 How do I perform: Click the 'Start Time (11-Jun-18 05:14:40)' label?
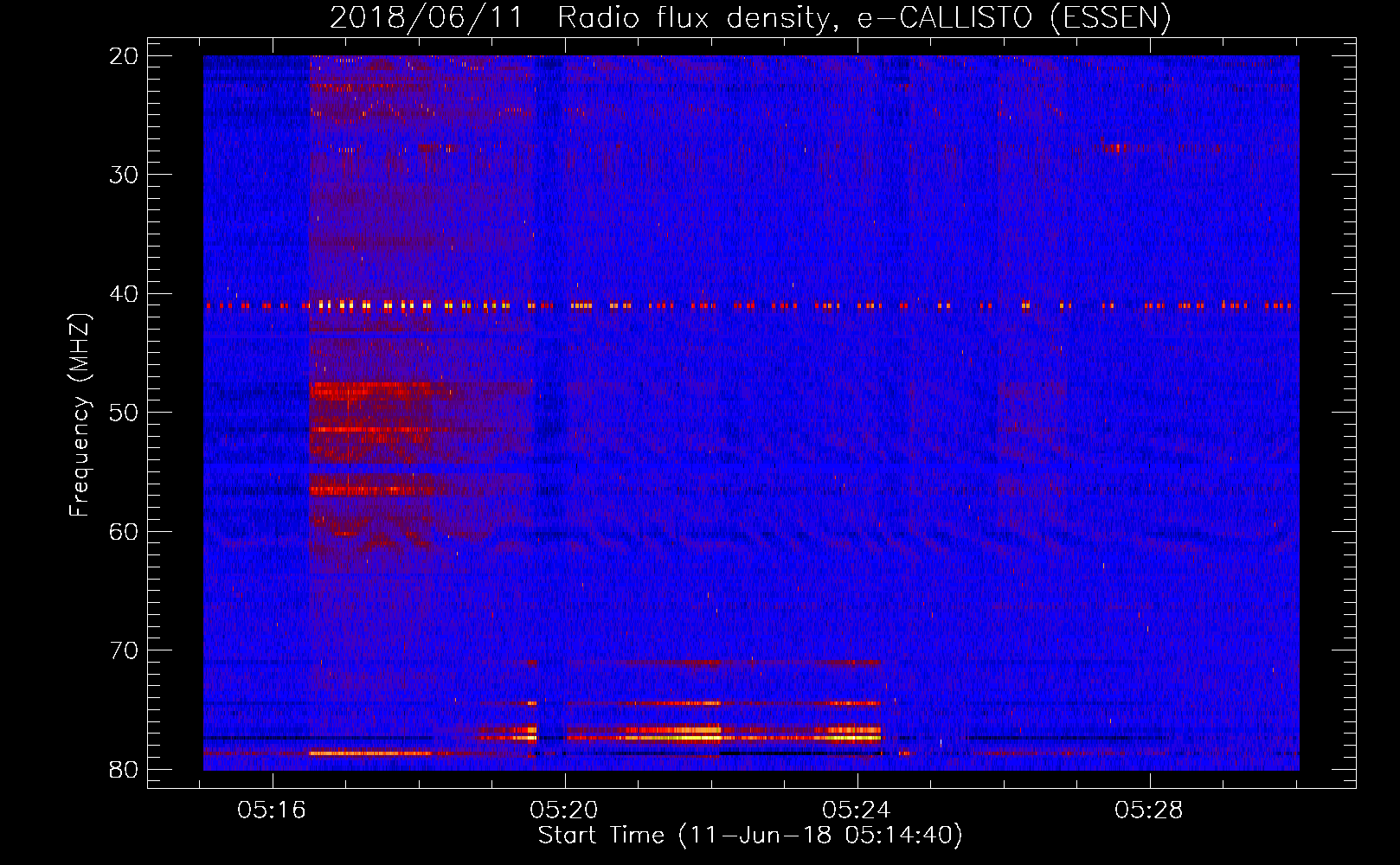(750, 836)
